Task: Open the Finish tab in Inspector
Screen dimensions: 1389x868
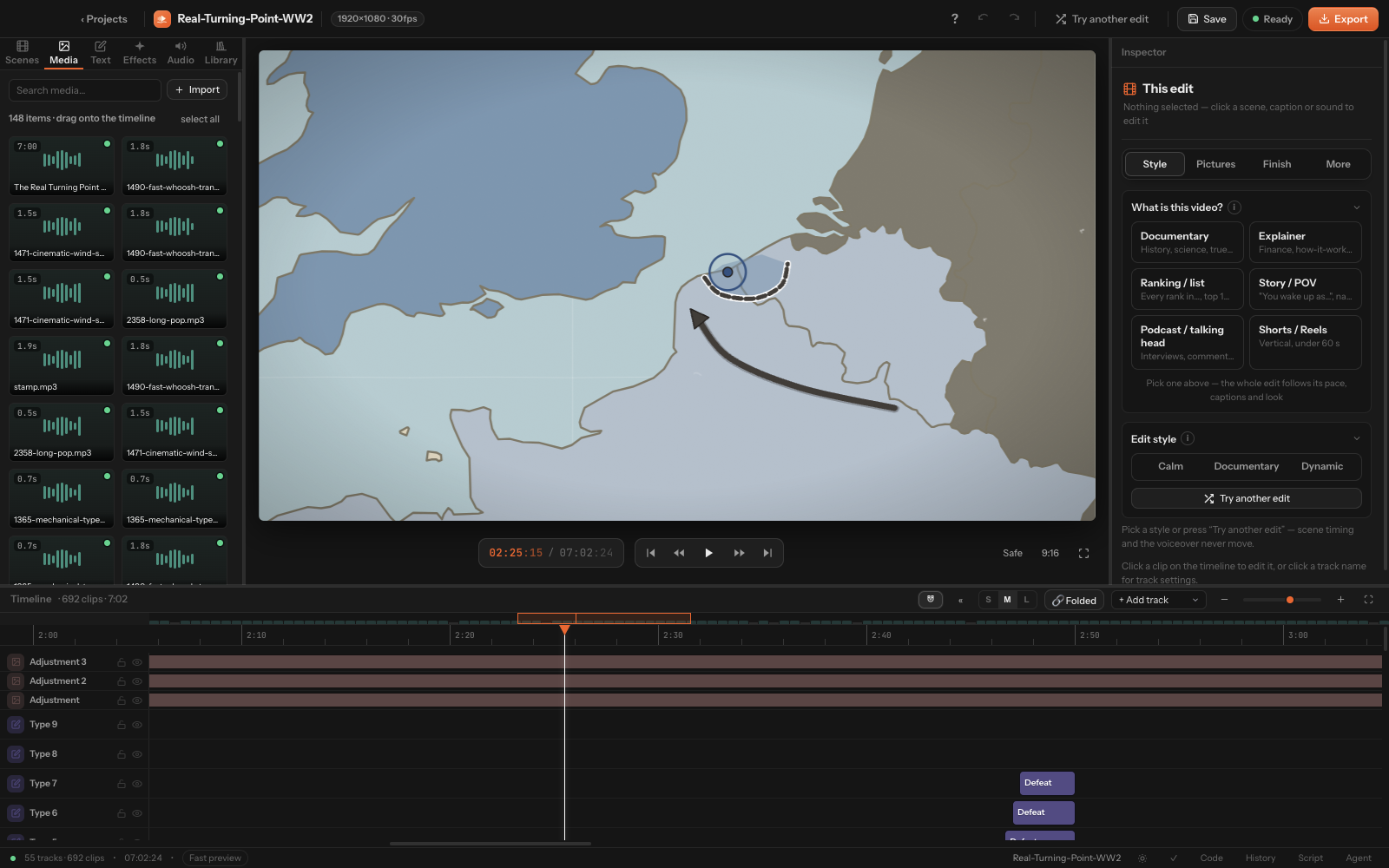Action: 1277,164
